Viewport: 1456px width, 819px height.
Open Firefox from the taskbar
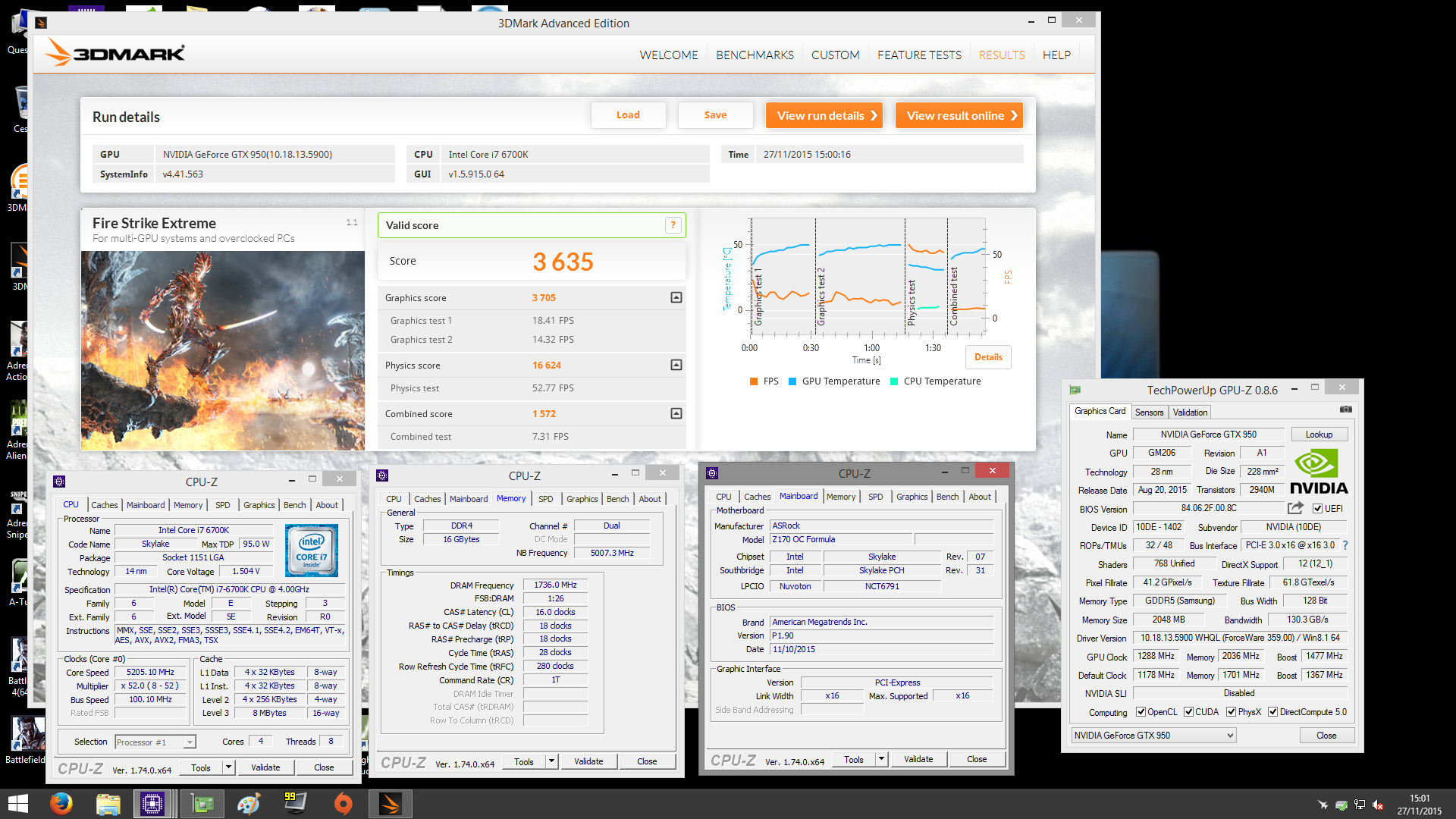click(x=61, y=804)
